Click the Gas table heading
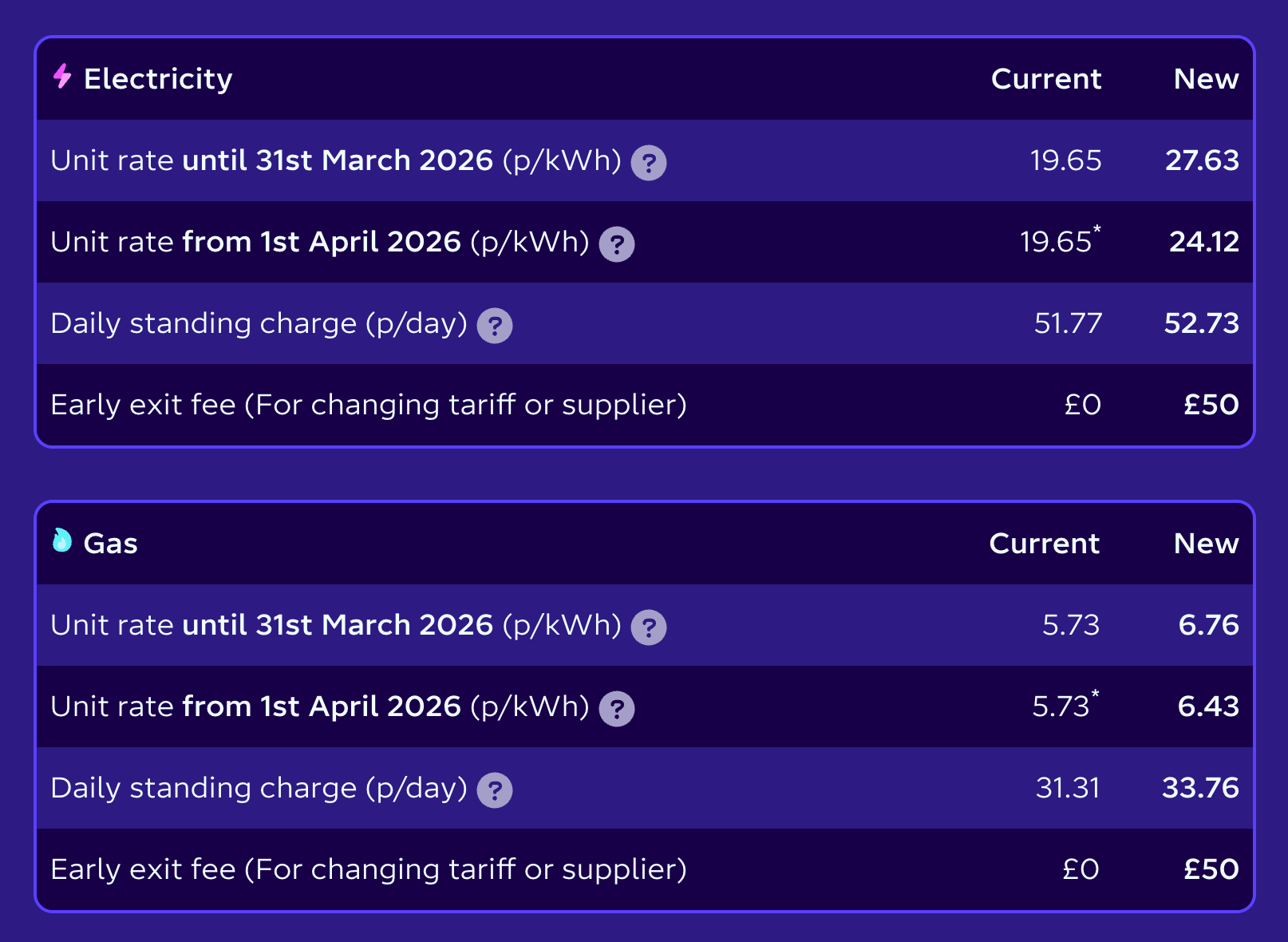The height and width of the screenshot is (942, 1288). point(111,544)
